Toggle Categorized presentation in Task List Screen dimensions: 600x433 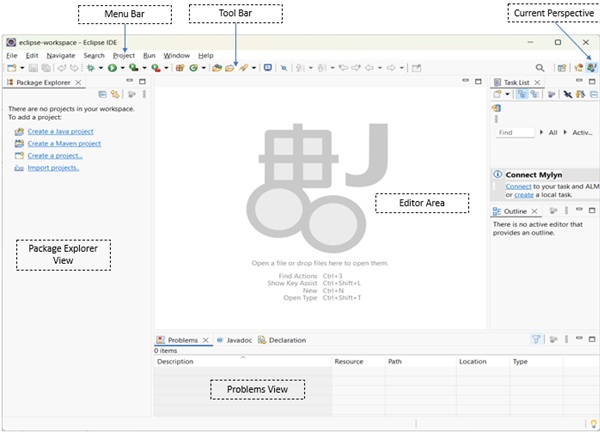pyautogui.click(x=522, y=94)
